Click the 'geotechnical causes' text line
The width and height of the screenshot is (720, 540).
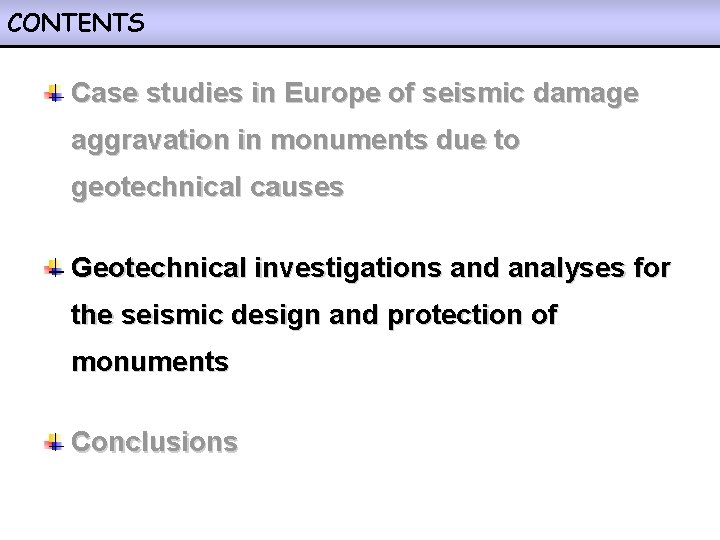pos(208,188)
